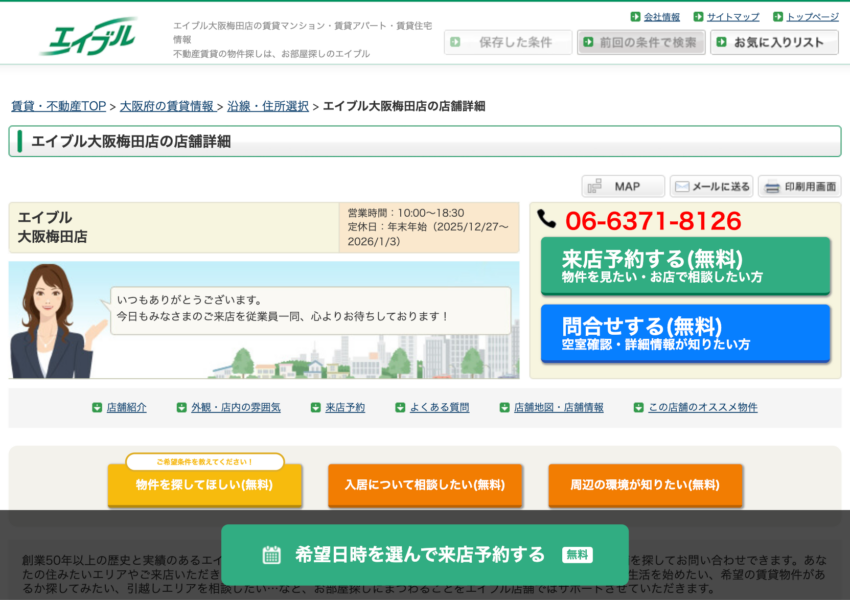Open the 会社情報 link
The image size is (850, 600).
[x=661, y=17]
